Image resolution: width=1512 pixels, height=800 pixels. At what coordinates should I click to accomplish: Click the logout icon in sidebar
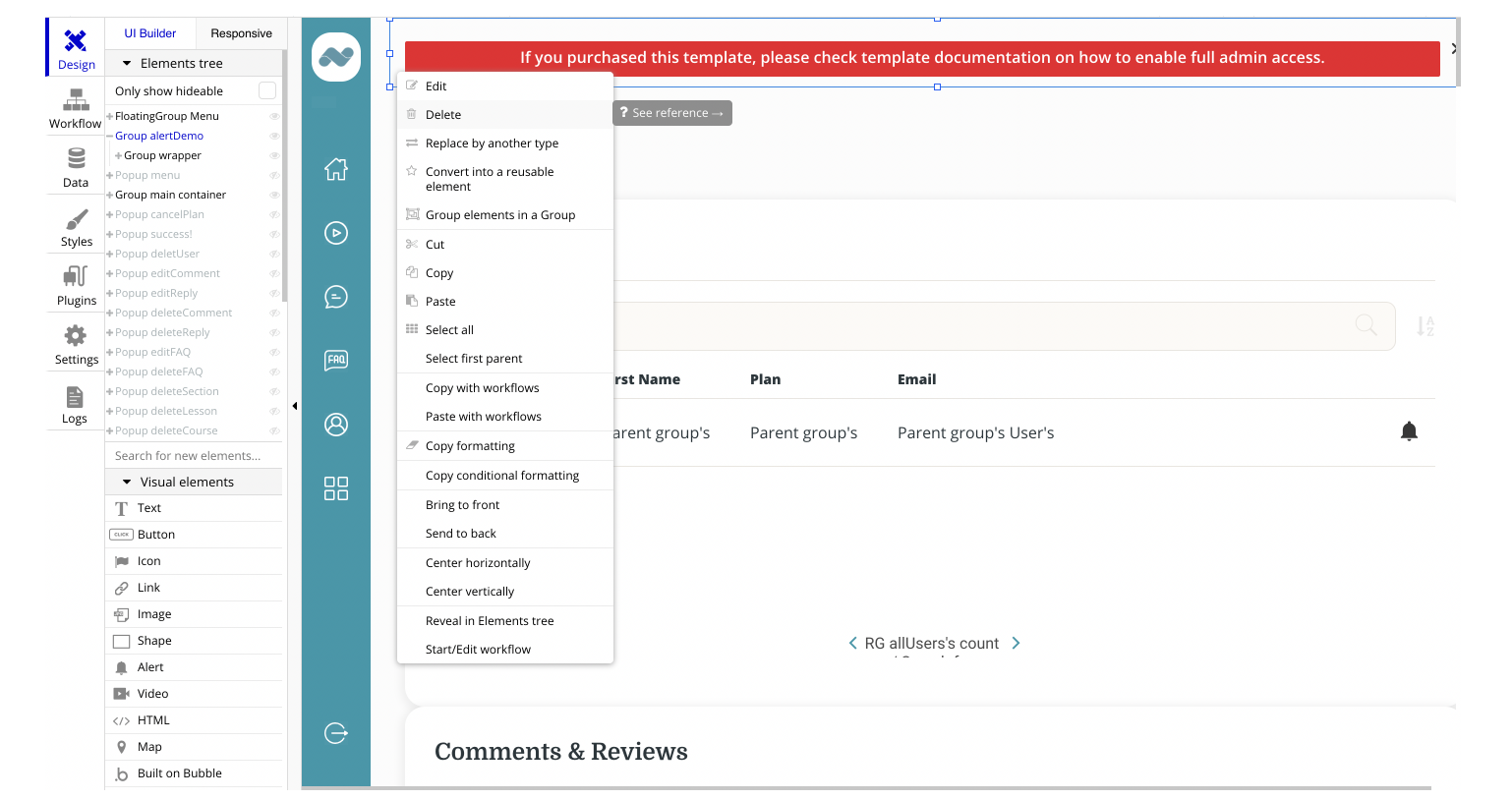tap(336, 733)
